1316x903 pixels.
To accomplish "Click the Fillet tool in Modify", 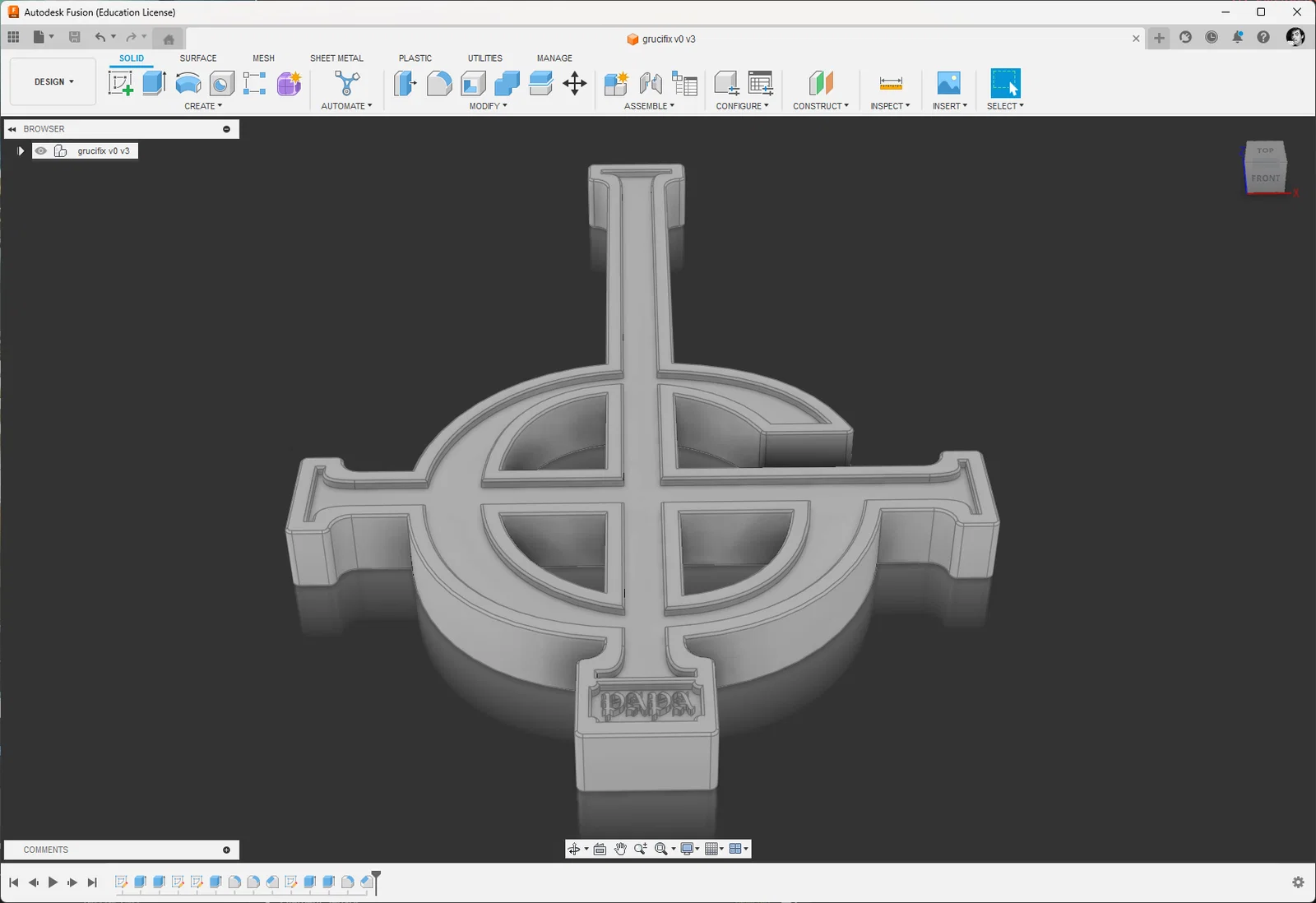I will 439,83.
